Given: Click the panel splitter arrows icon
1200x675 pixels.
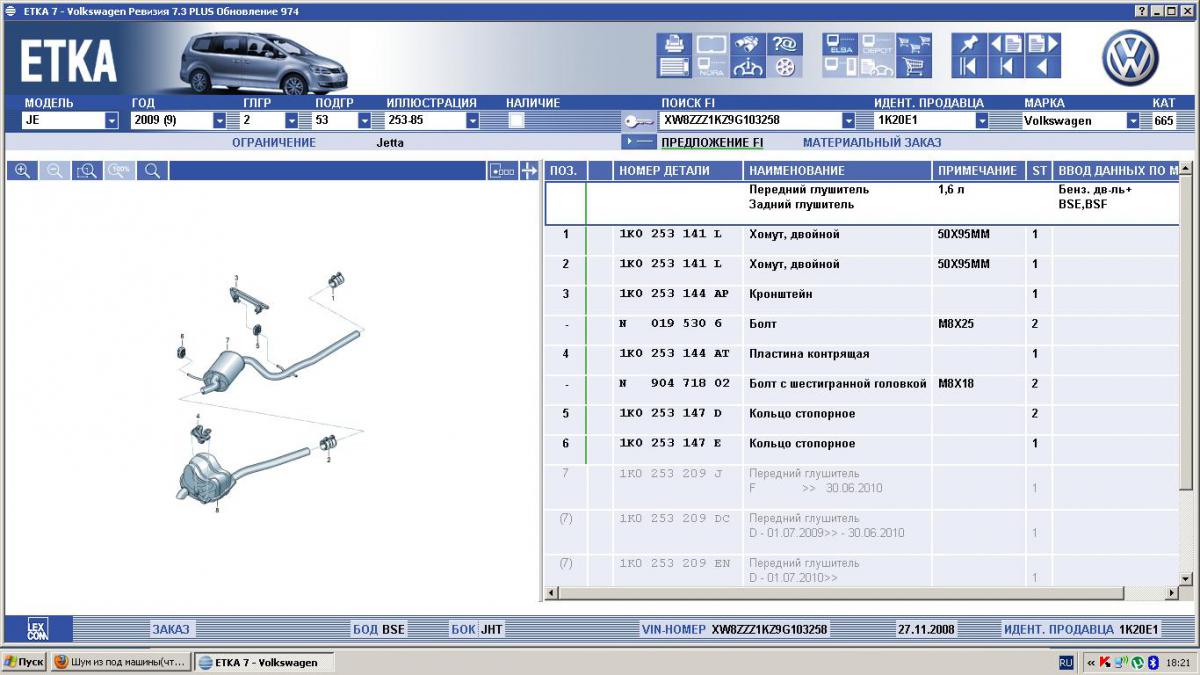Looking at the screenshot, I should 530,171.
